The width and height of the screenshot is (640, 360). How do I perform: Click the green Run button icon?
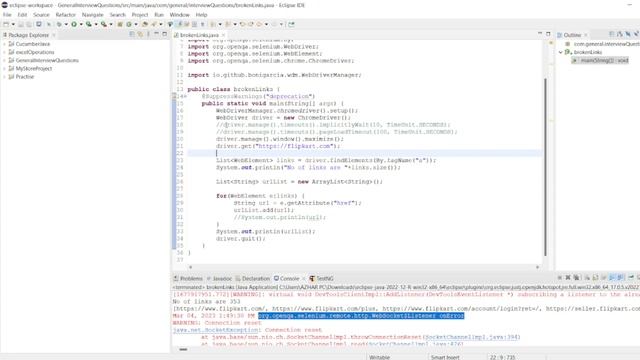tap(74, 24)
